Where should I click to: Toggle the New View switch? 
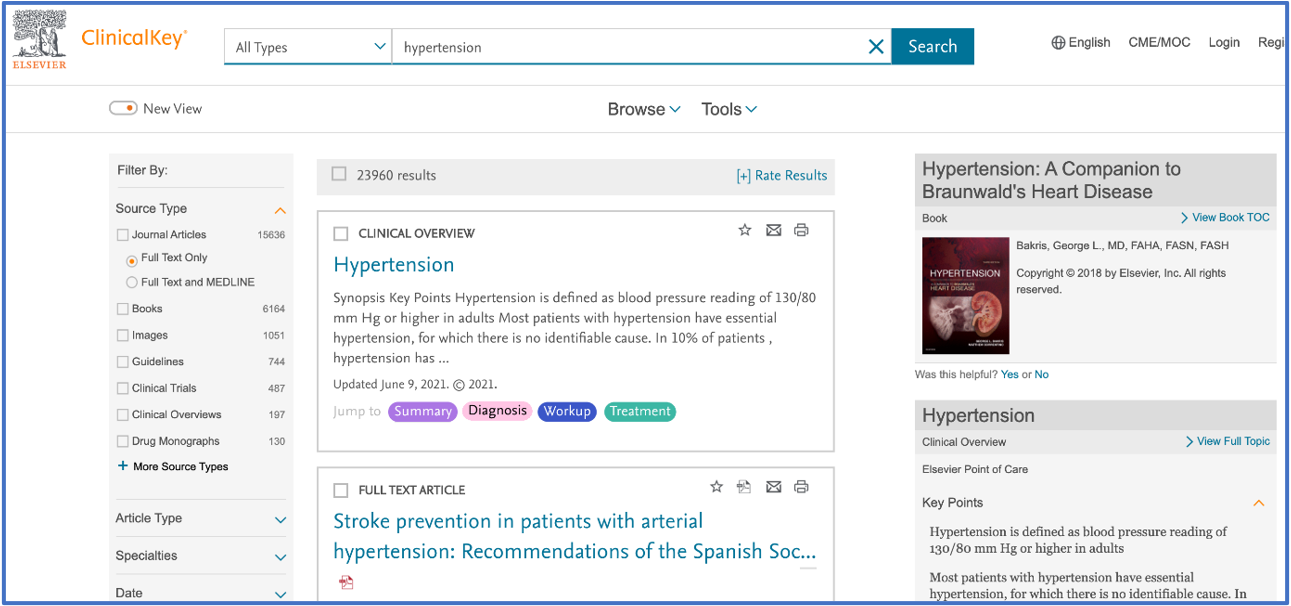[123, 108]
